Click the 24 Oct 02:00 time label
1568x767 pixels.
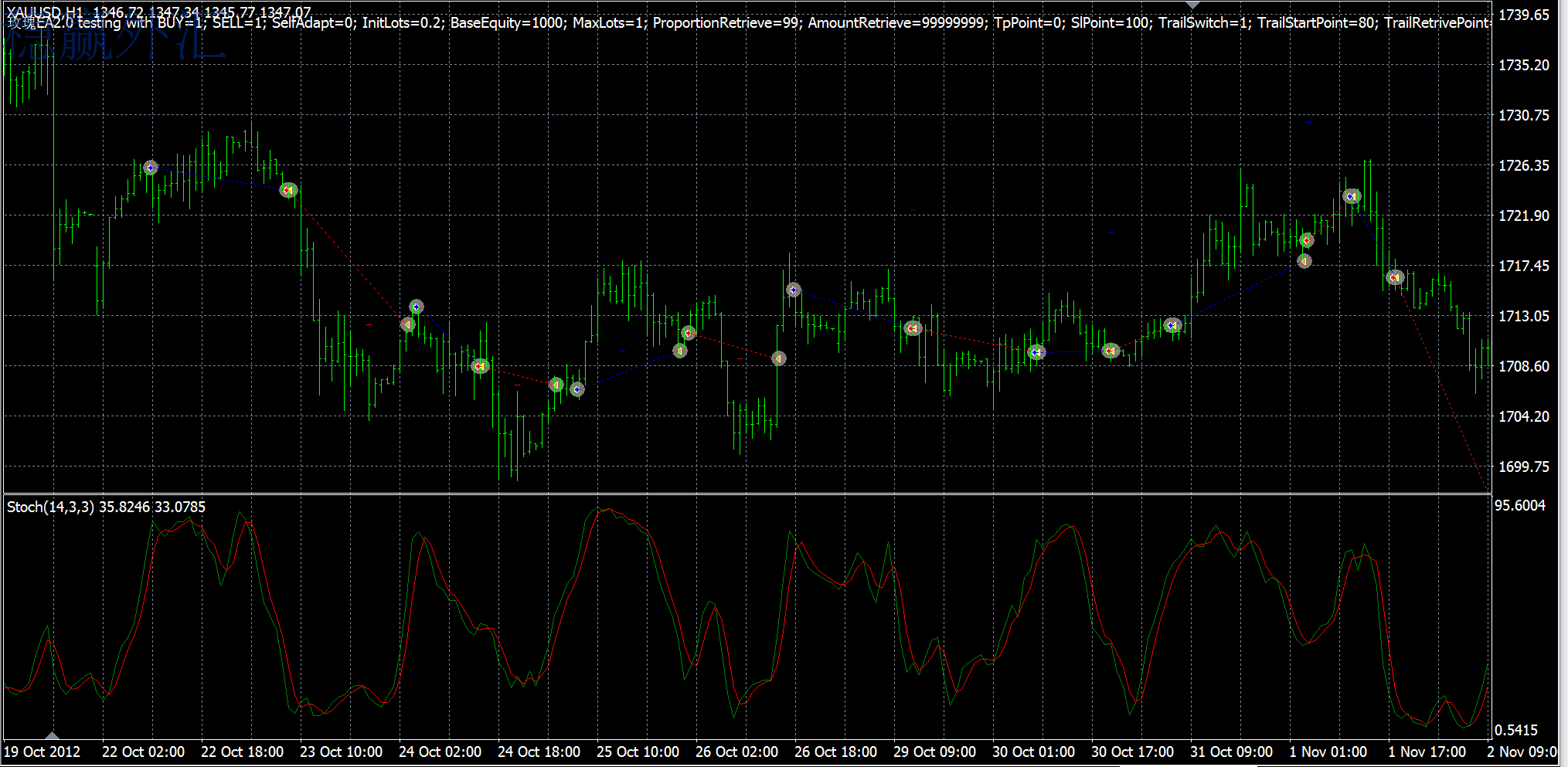coord(440,752)
